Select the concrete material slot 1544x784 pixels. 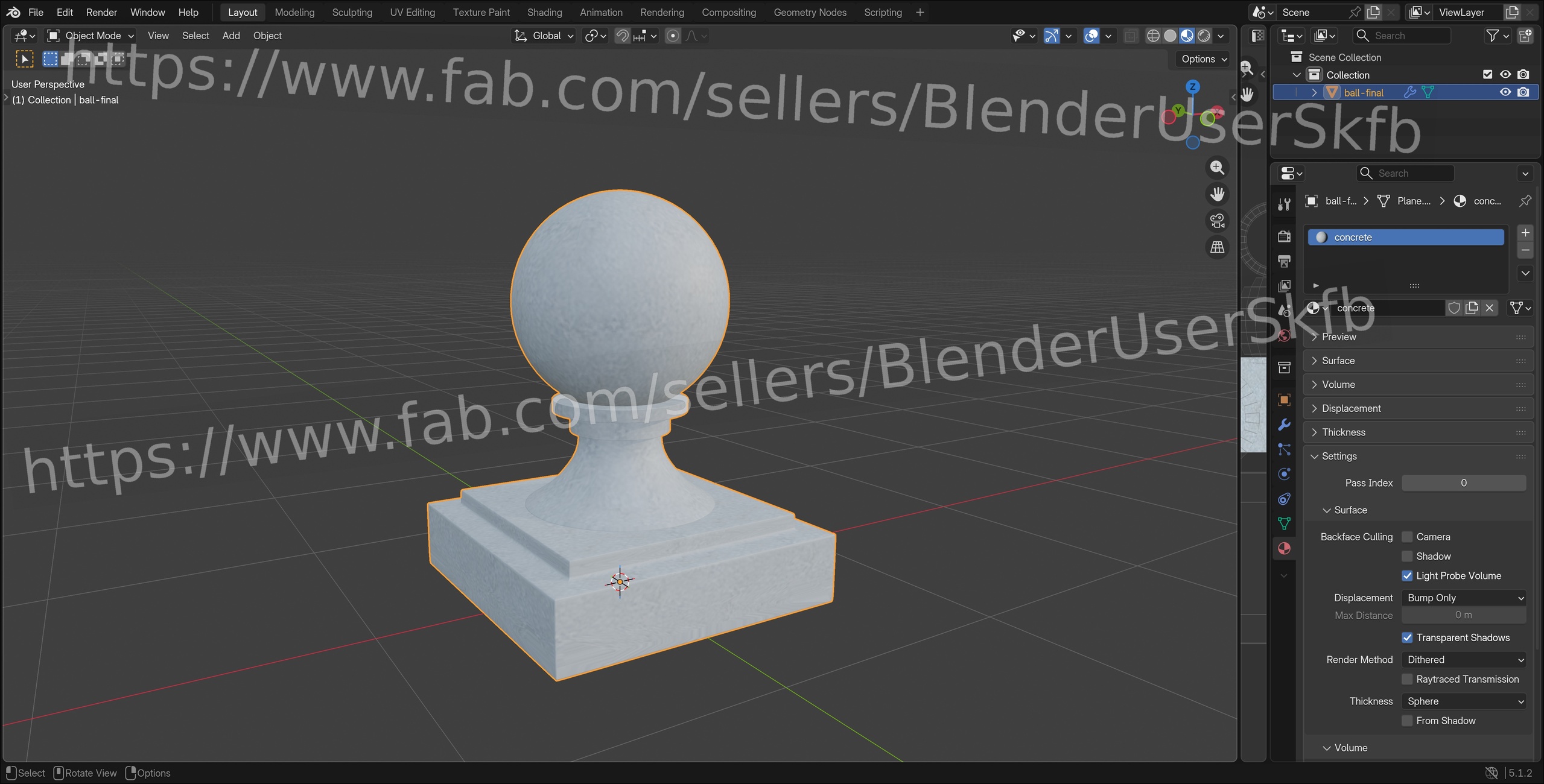1406,237
